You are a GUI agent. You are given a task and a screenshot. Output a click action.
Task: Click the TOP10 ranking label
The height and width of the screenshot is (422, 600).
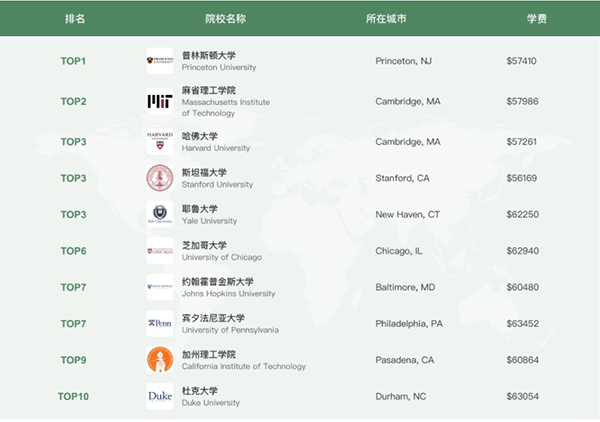[x=74, y=396]
